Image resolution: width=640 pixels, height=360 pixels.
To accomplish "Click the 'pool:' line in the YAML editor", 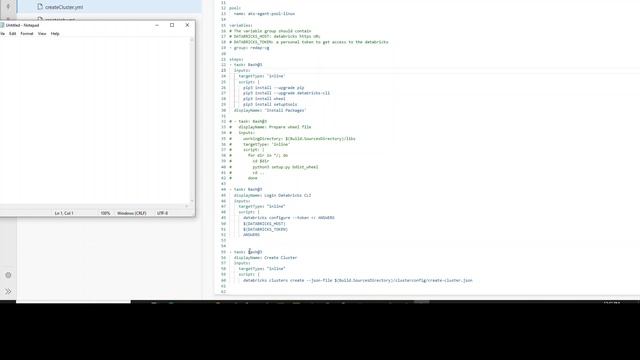I will click(x=235, y=8).
